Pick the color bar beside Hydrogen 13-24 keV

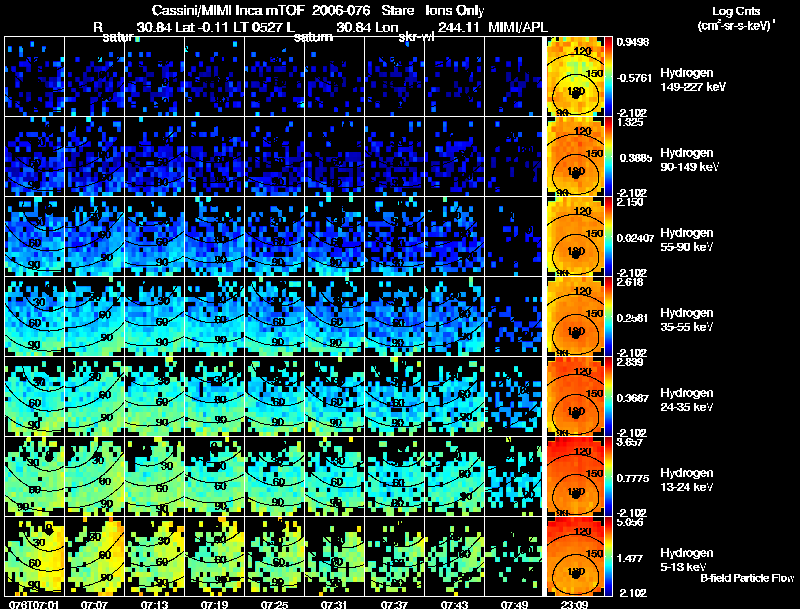(x=608, y=476)
